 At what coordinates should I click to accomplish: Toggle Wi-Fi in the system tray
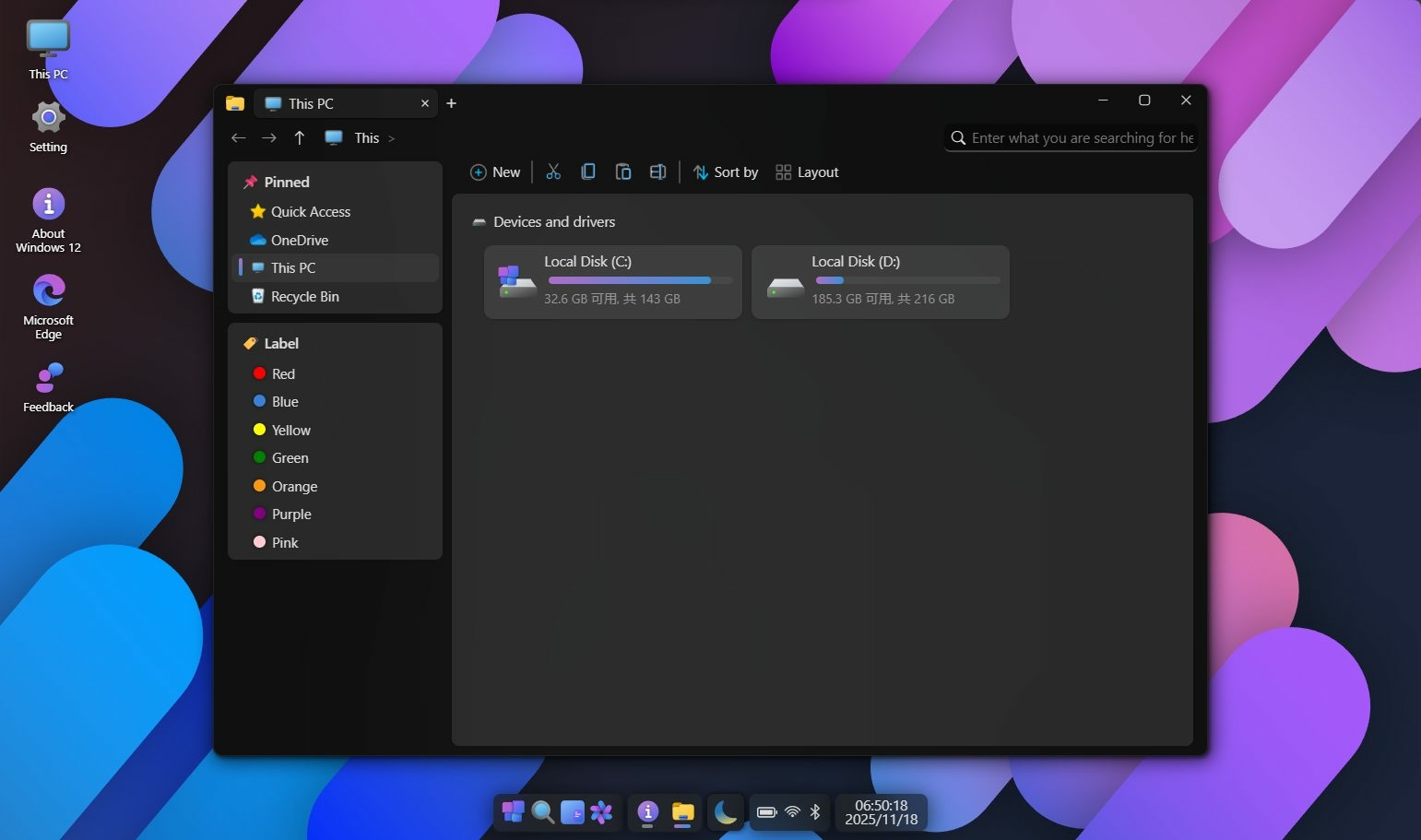791,812
